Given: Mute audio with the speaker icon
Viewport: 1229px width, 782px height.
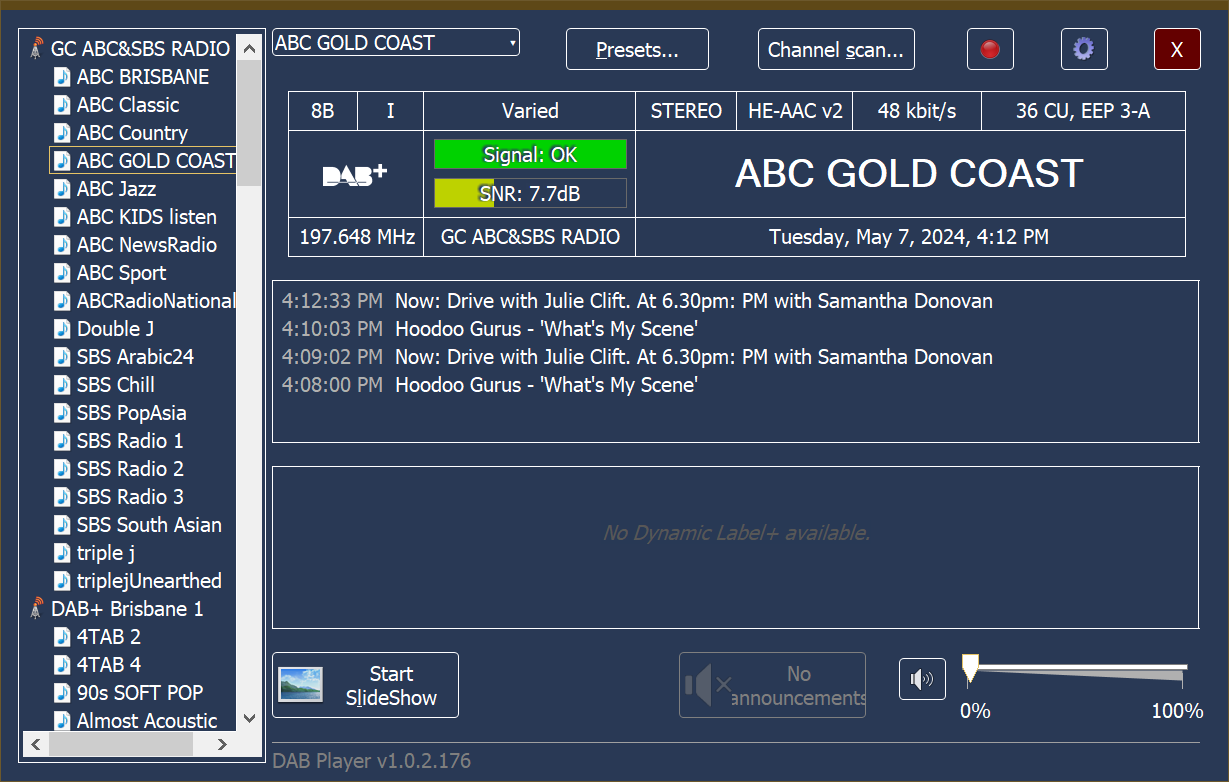Looking at the screenshot, I should click(x=921, y=680).
